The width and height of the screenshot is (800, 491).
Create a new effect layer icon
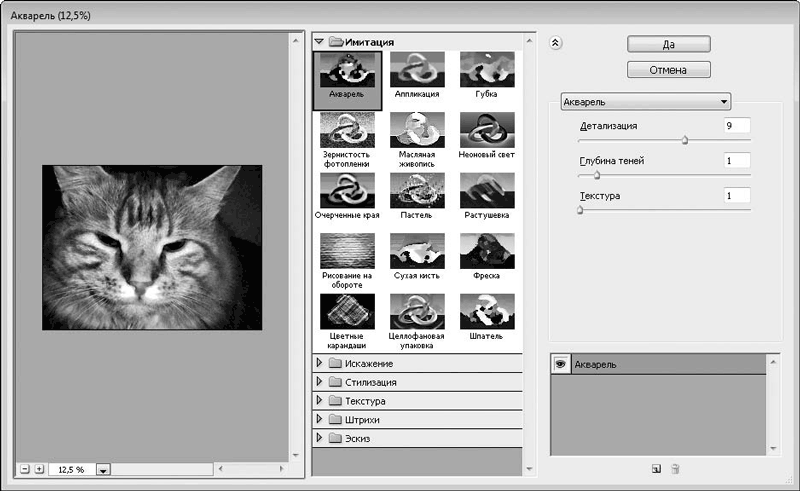point(656,469)
